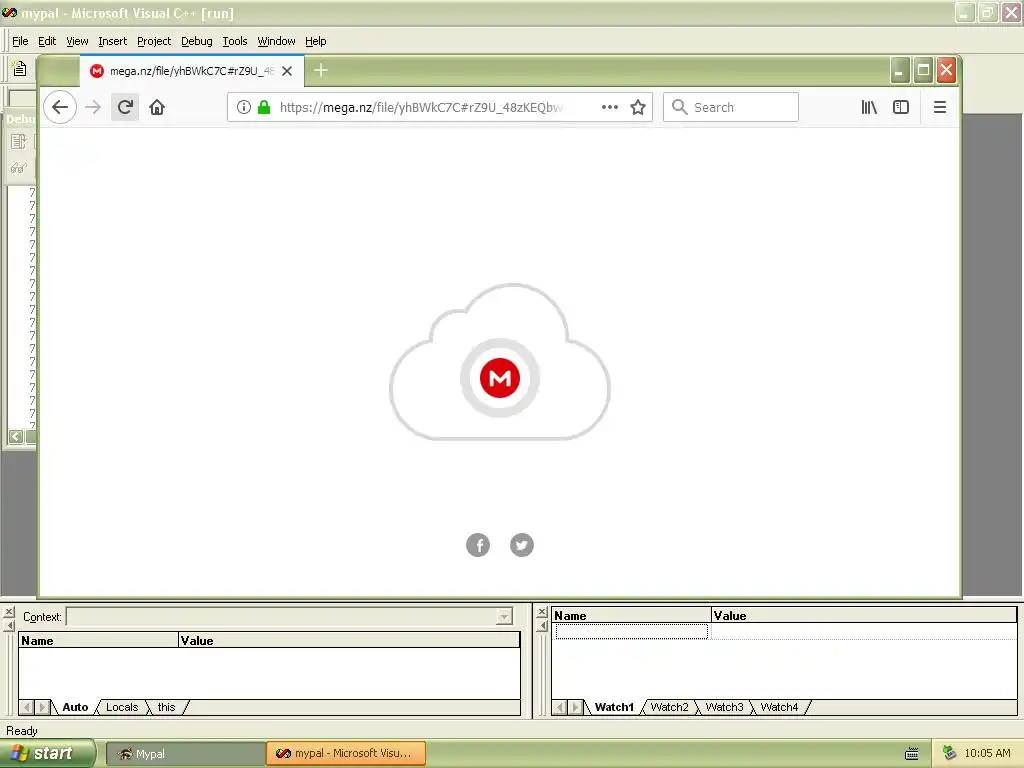Click the Watch window Value column header
Screen dimensions: 1024x768
863,615
